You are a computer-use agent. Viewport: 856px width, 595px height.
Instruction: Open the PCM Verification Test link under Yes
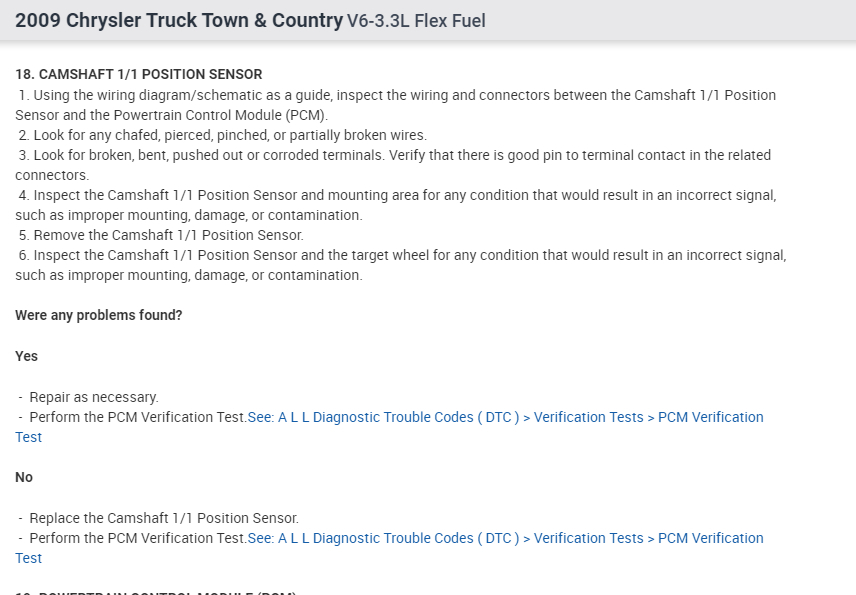[505, 417]
